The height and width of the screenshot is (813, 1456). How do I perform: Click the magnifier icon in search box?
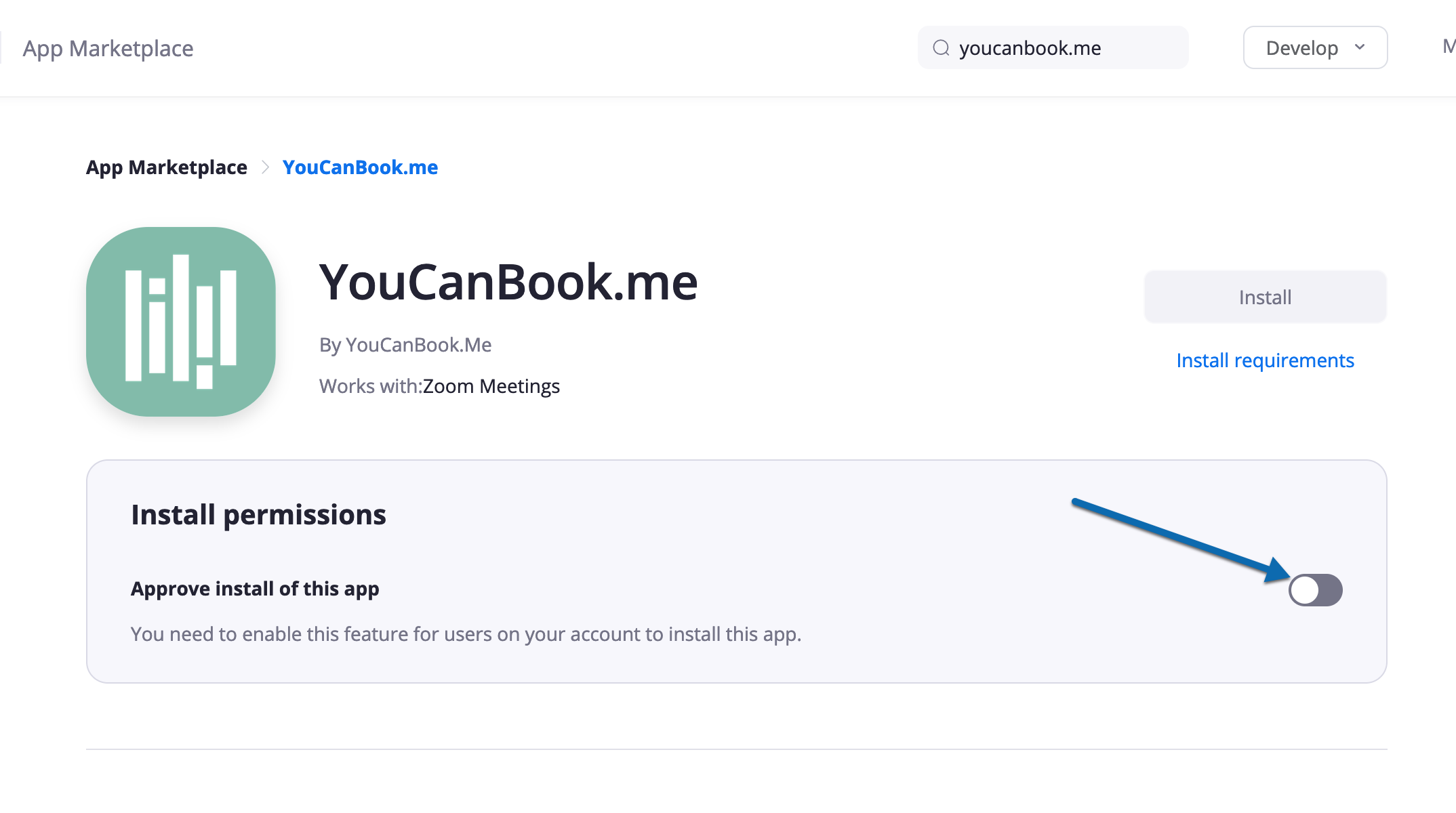941,48
